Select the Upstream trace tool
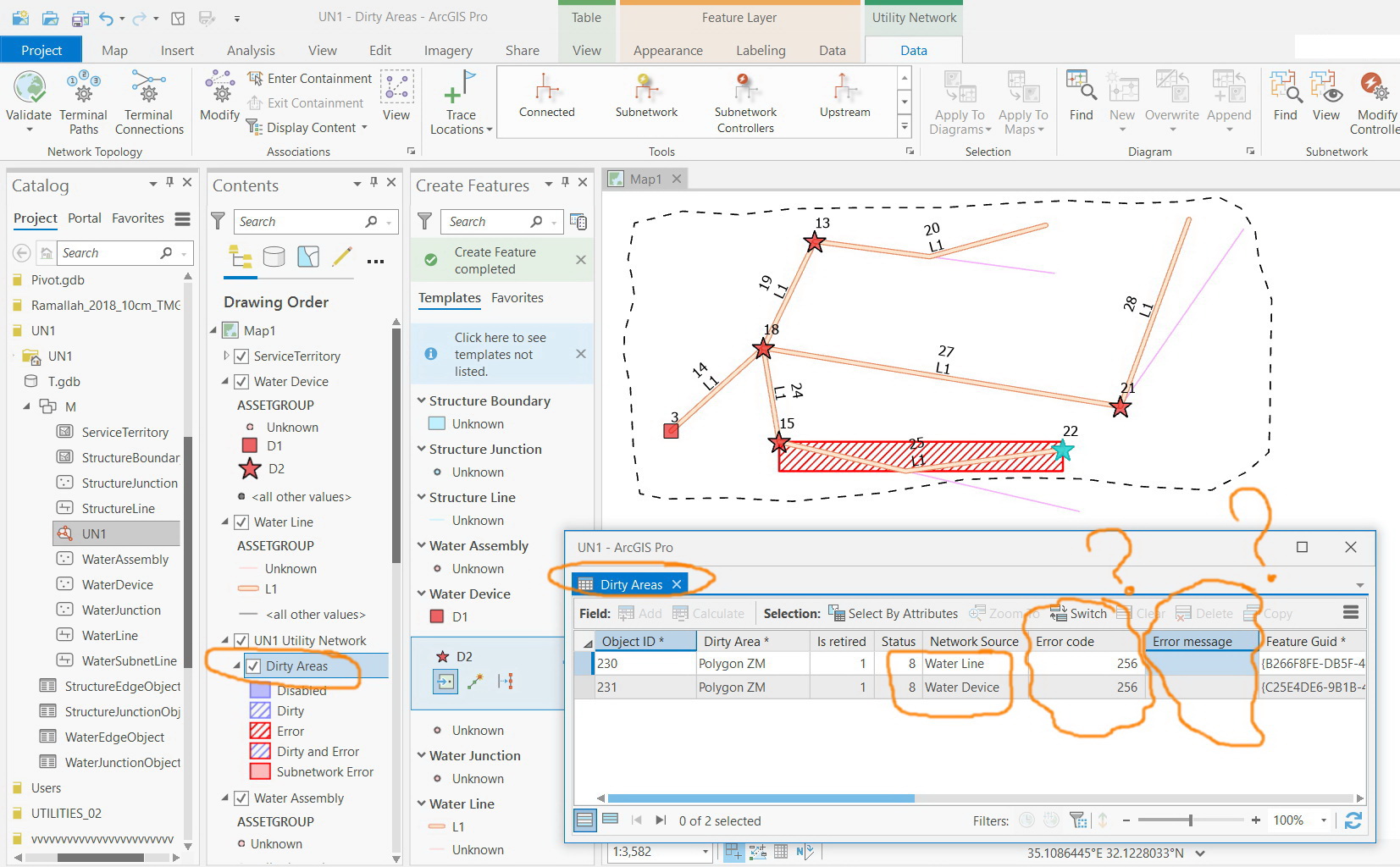The height and width of the screenshot is (867, 1400). 845,96
